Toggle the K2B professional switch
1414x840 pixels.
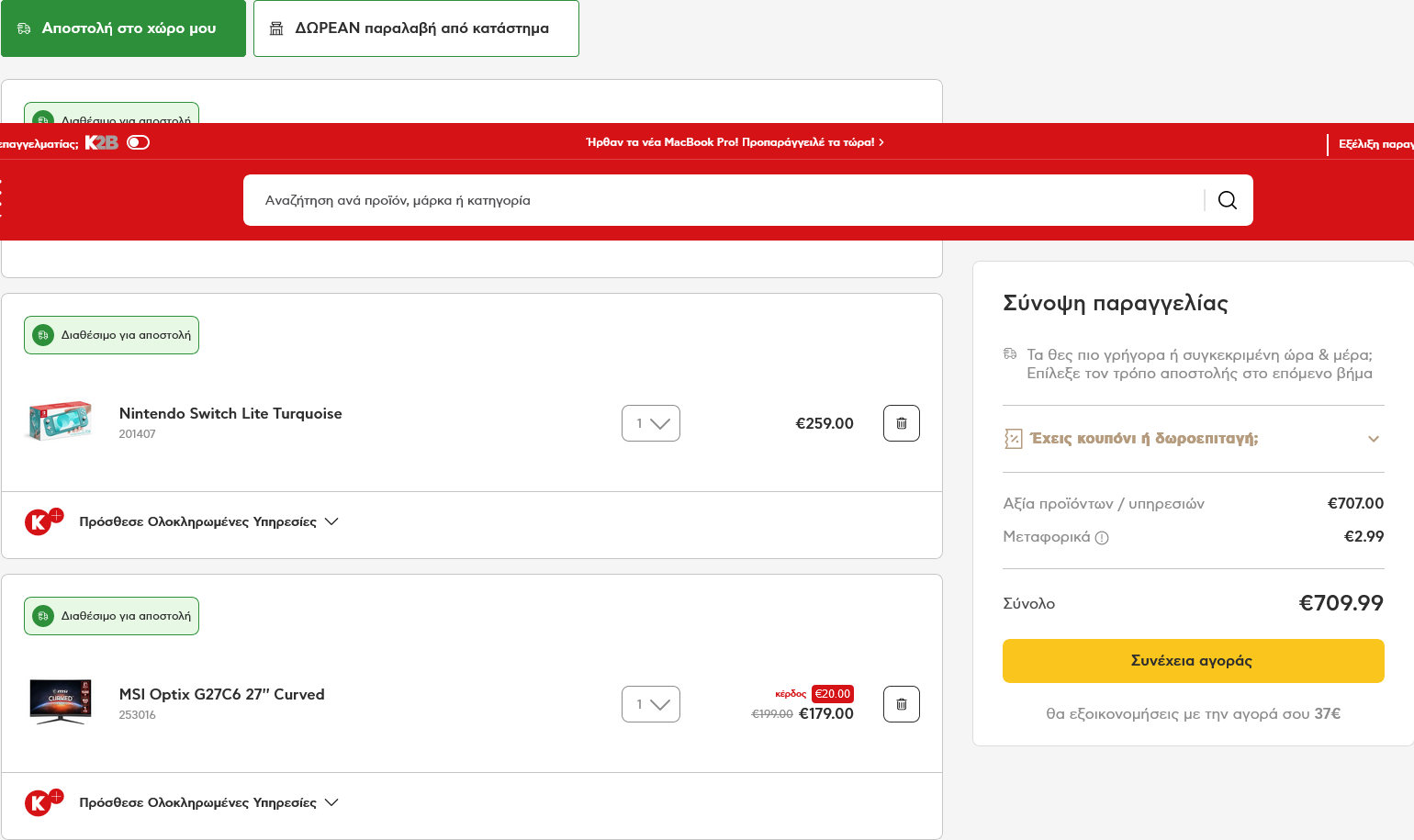tap(139, 142)
